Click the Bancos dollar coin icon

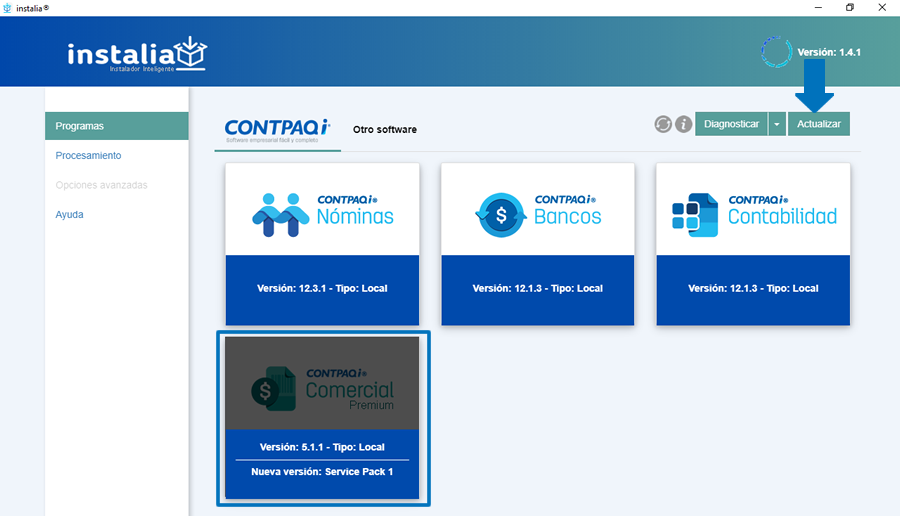[x=501, y=215]
